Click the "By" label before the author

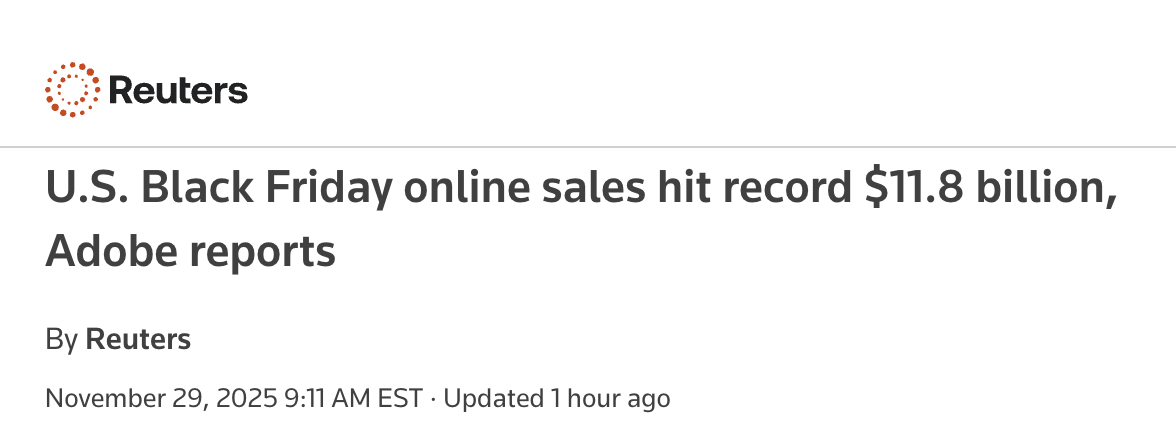62,340
